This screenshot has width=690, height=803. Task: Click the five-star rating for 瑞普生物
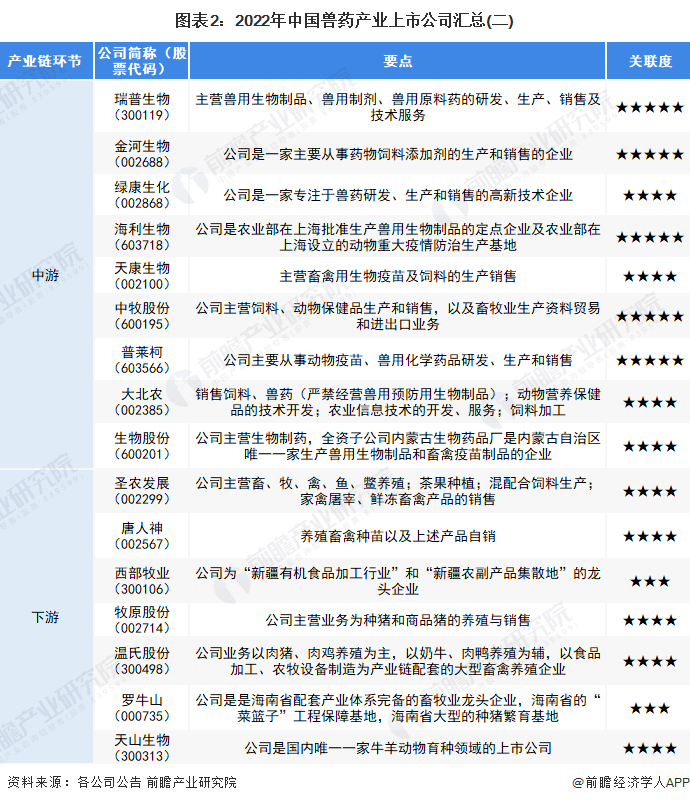point(650,107)
